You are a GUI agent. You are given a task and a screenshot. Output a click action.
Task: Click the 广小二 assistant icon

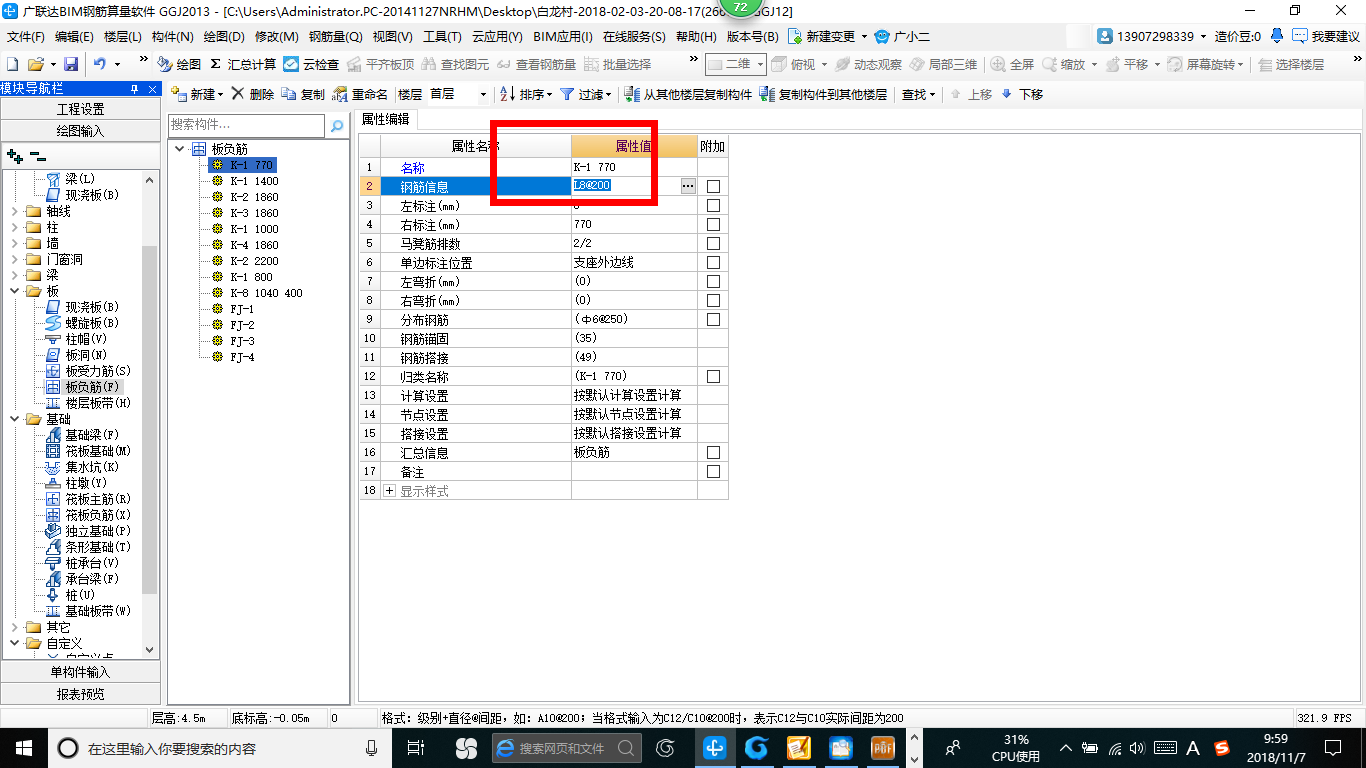882,36
